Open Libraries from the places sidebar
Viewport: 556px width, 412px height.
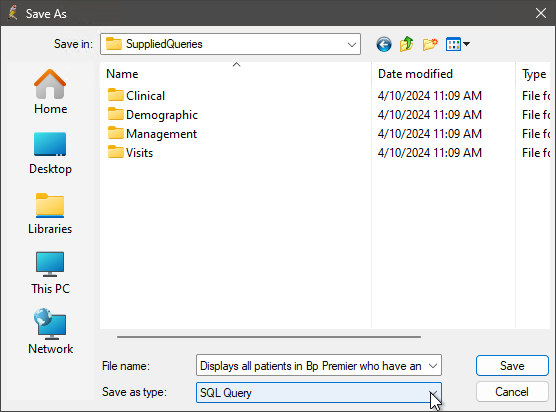50,214
